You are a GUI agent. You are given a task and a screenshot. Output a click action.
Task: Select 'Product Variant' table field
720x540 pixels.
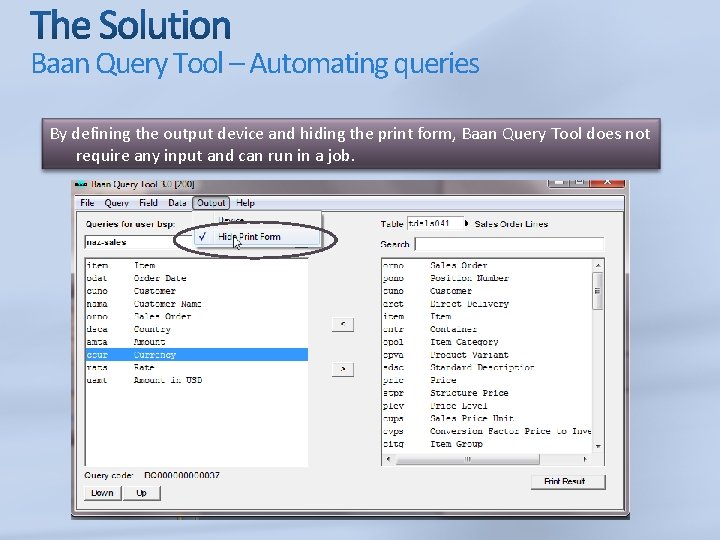tap(487, 355)
